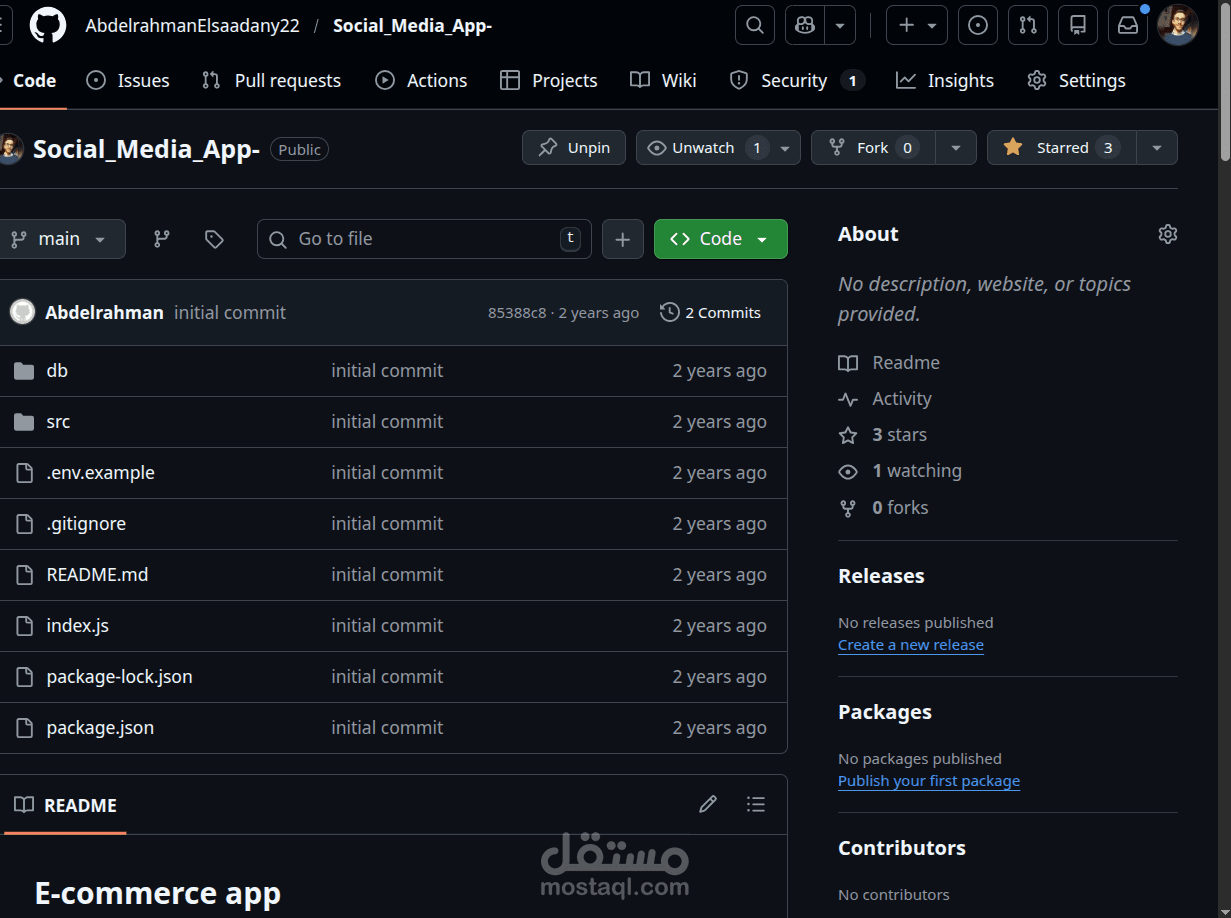
Task: Expand the star lists dropdown arrow
Action: tap(1157, 148)
